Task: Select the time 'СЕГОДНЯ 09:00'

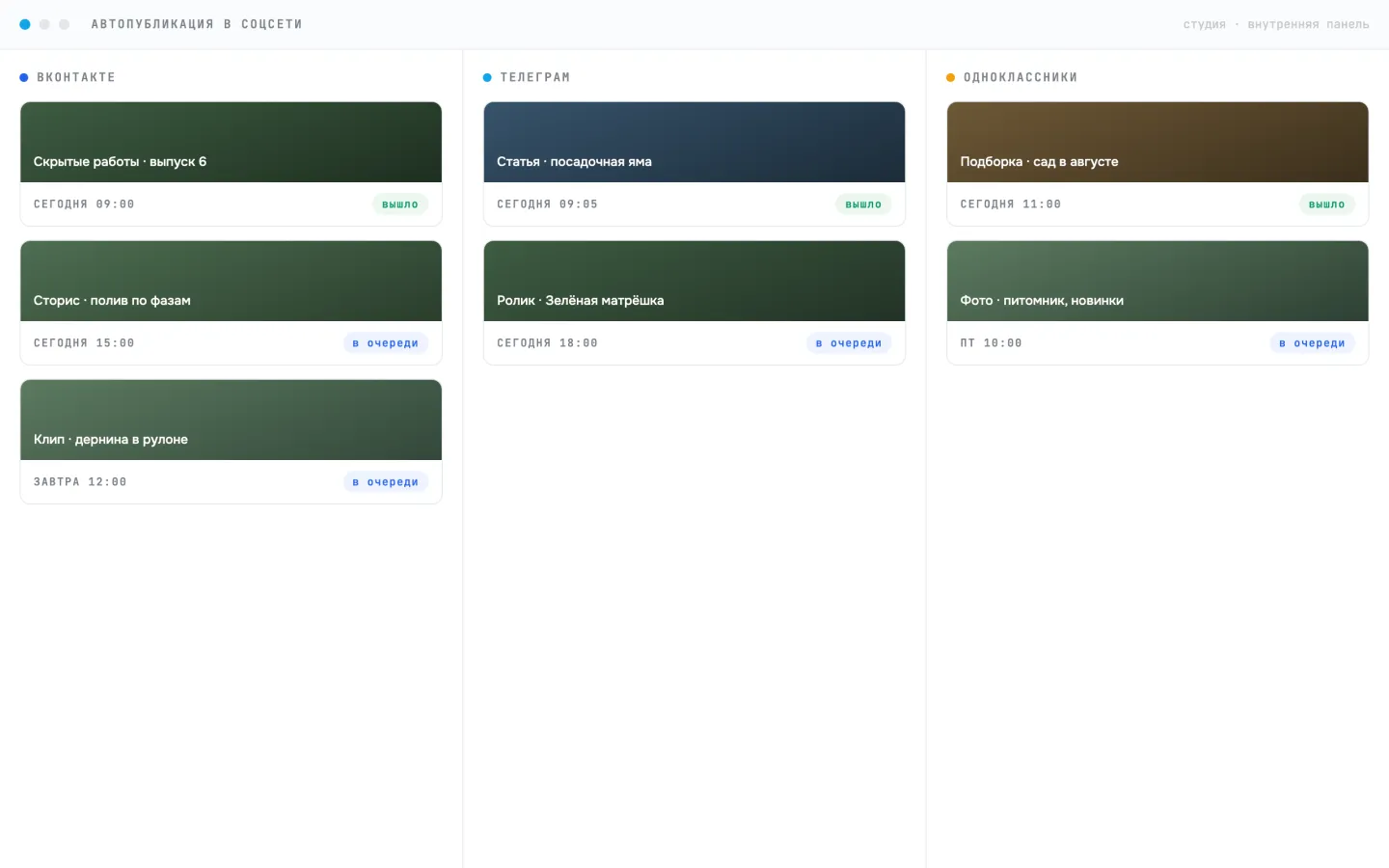Action: click(84, 204)
